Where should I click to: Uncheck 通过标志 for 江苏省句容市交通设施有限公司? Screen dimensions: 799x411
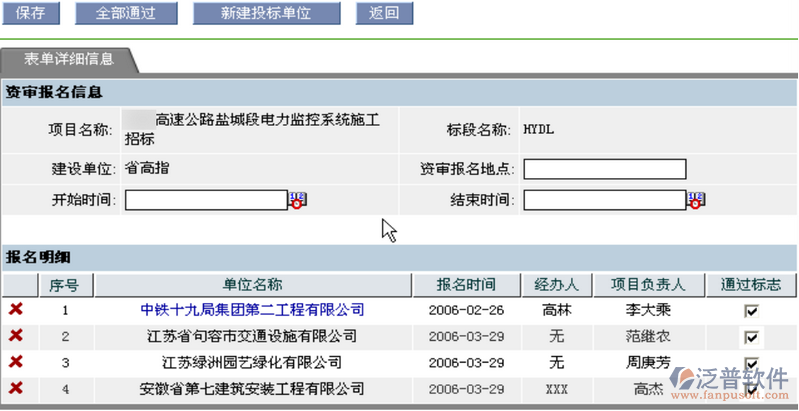pos(751,337)
